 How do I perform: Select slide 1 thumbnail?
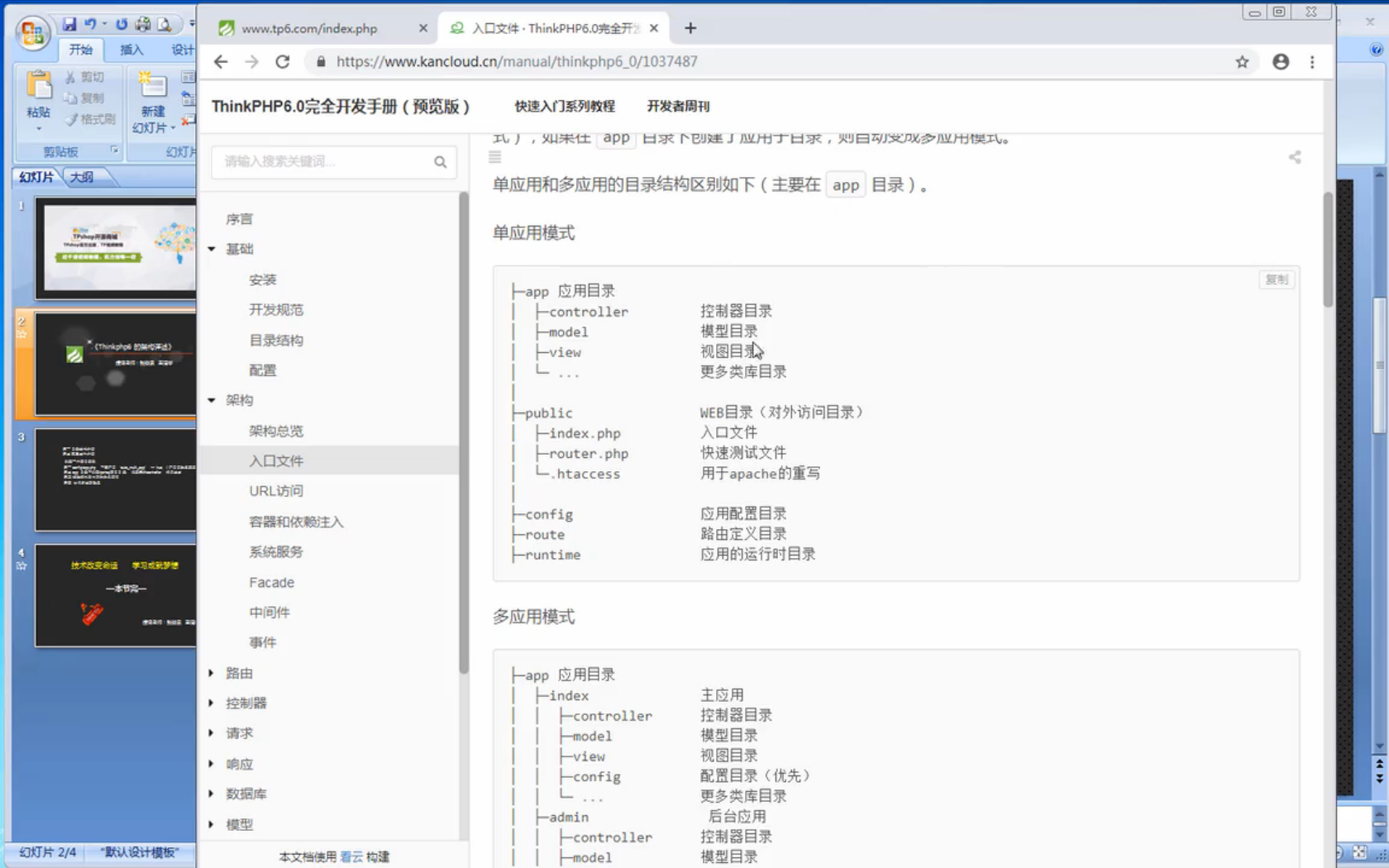point(116,248)
